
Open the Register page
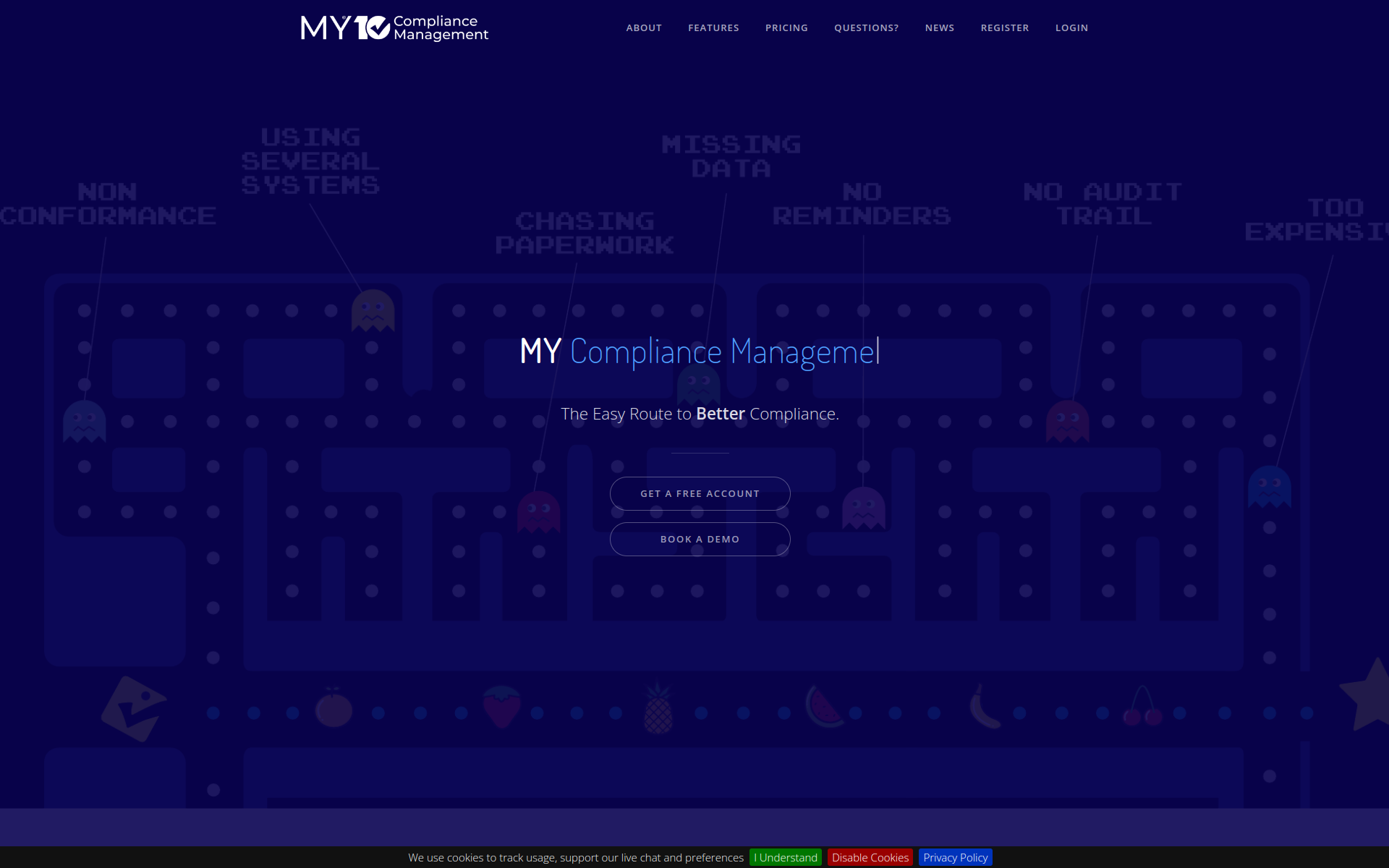[x=1004, y=27]
